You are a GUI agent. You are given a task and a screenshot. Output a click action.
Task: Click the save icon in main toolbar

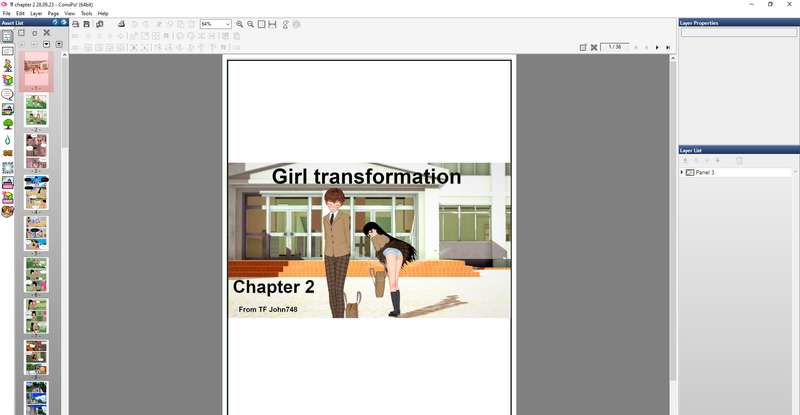[x=87, y=24]
